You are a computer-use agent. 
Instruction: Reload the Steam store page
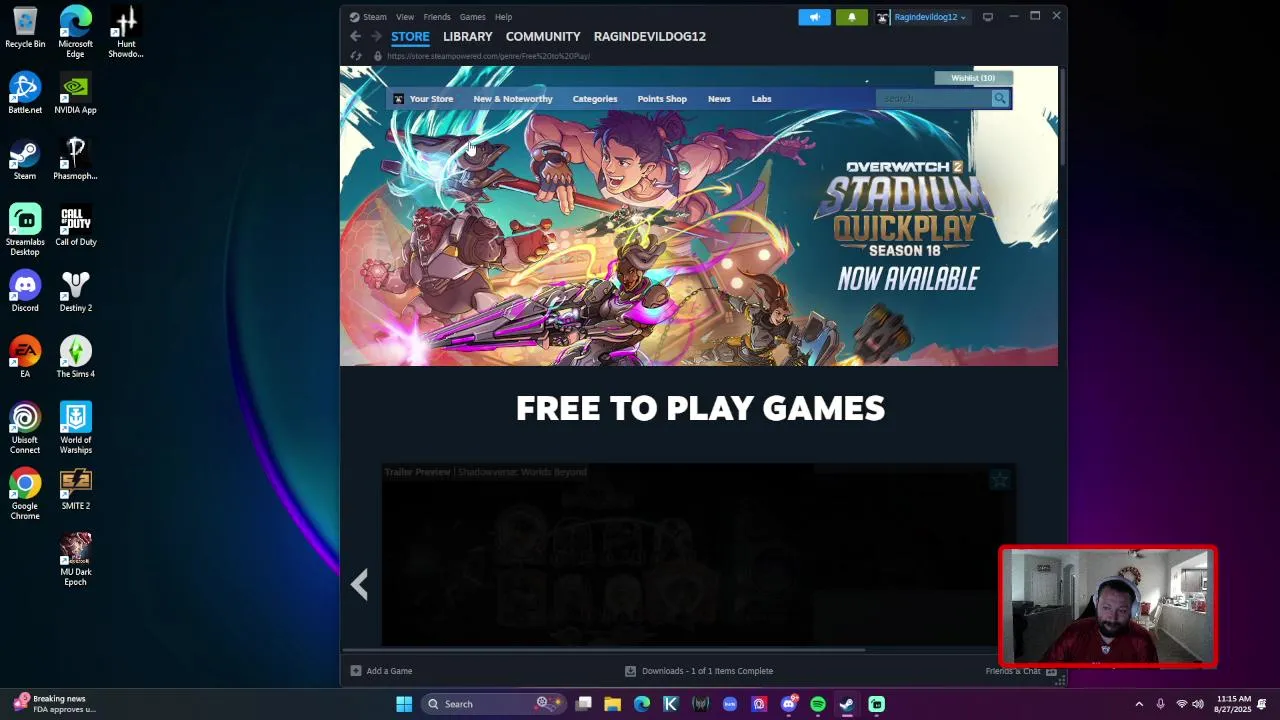(x=355, y=56)
